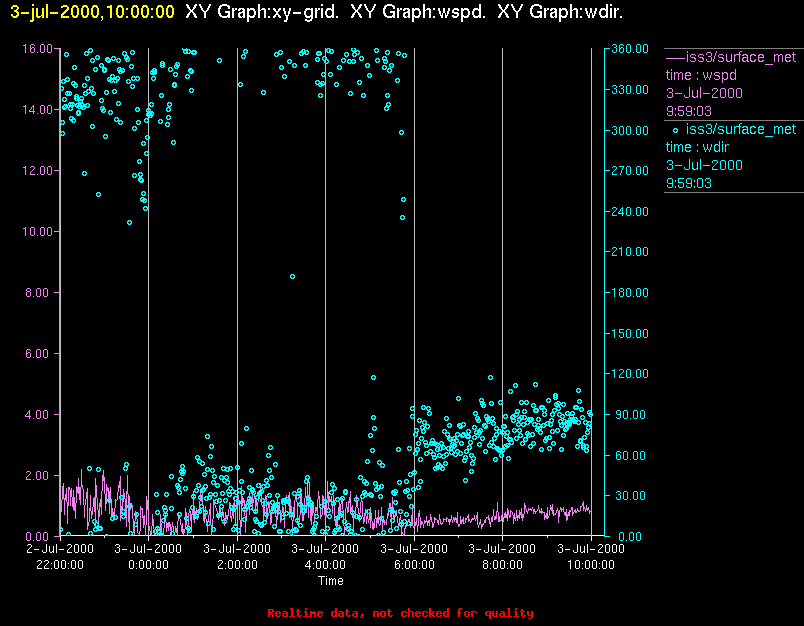Screen dimensions: 804x626
Task: Click the left axis value 10.00
Action: pyautogui.click(x=37, y=232)
